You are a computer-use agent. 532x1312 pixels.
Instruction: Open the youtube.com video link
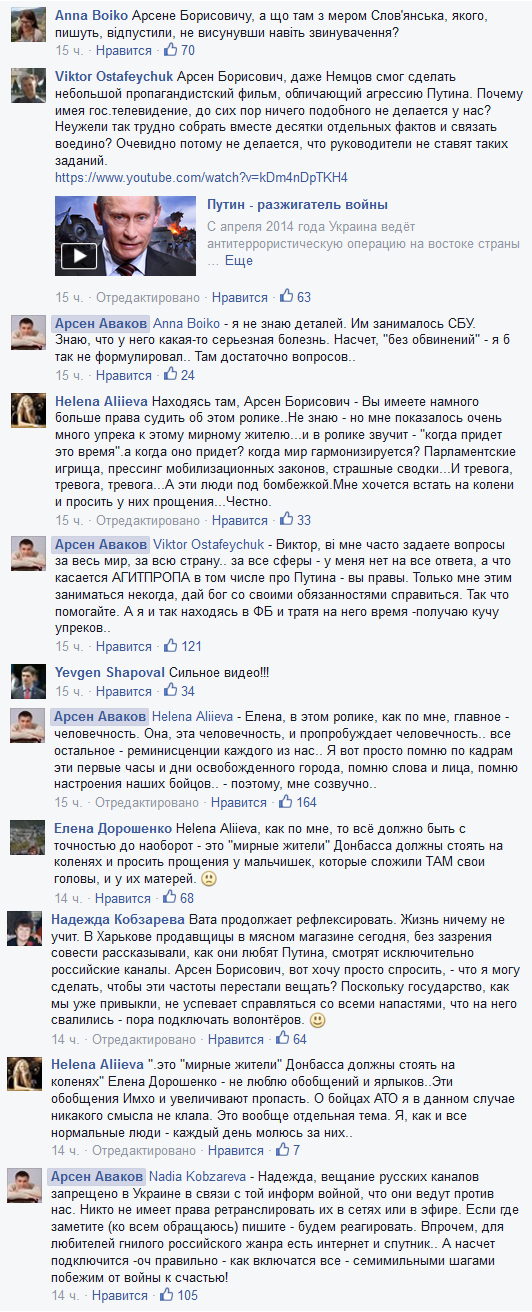coord(201,177)
